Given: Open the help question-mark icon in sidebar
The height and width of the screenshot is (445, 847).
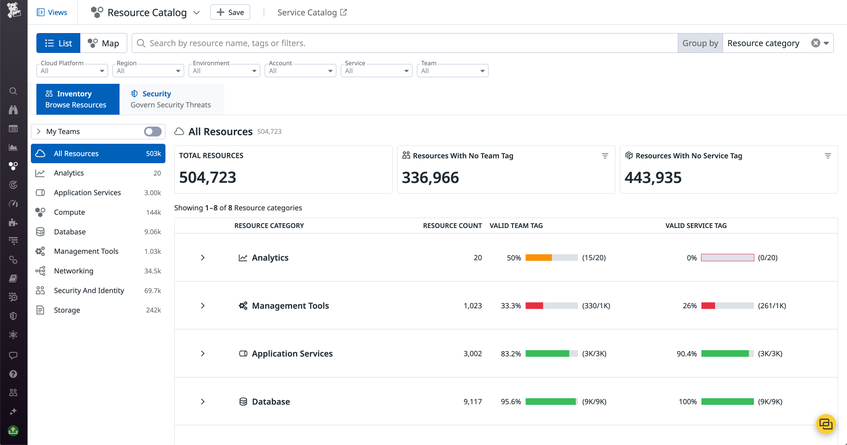Looking at the screenshot, I should (x=13, y=374).
